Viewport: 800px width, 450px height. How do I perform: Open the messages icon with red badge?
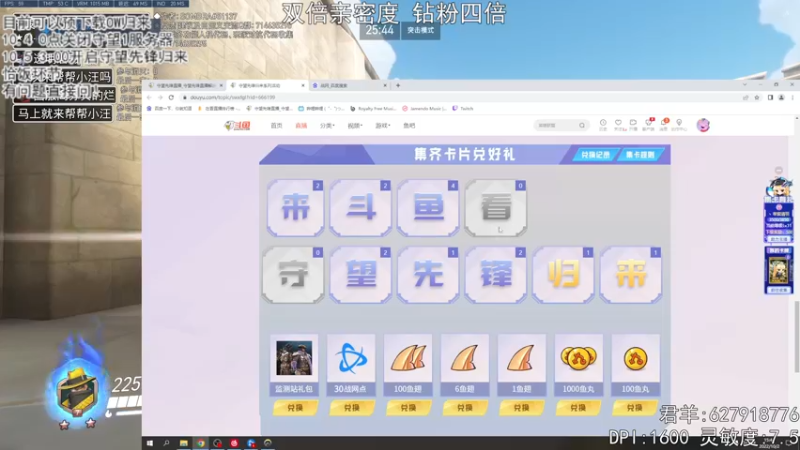coord(664,124)
